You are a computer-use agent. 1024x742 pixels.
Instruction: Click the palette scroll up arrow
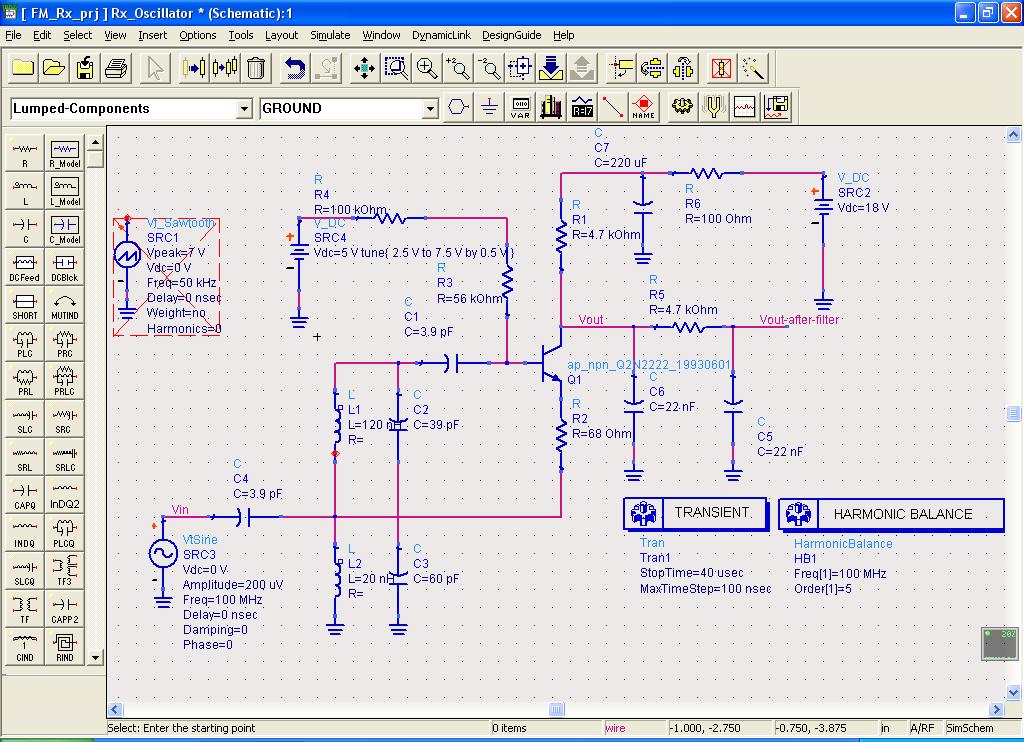(x=95, y=142)
